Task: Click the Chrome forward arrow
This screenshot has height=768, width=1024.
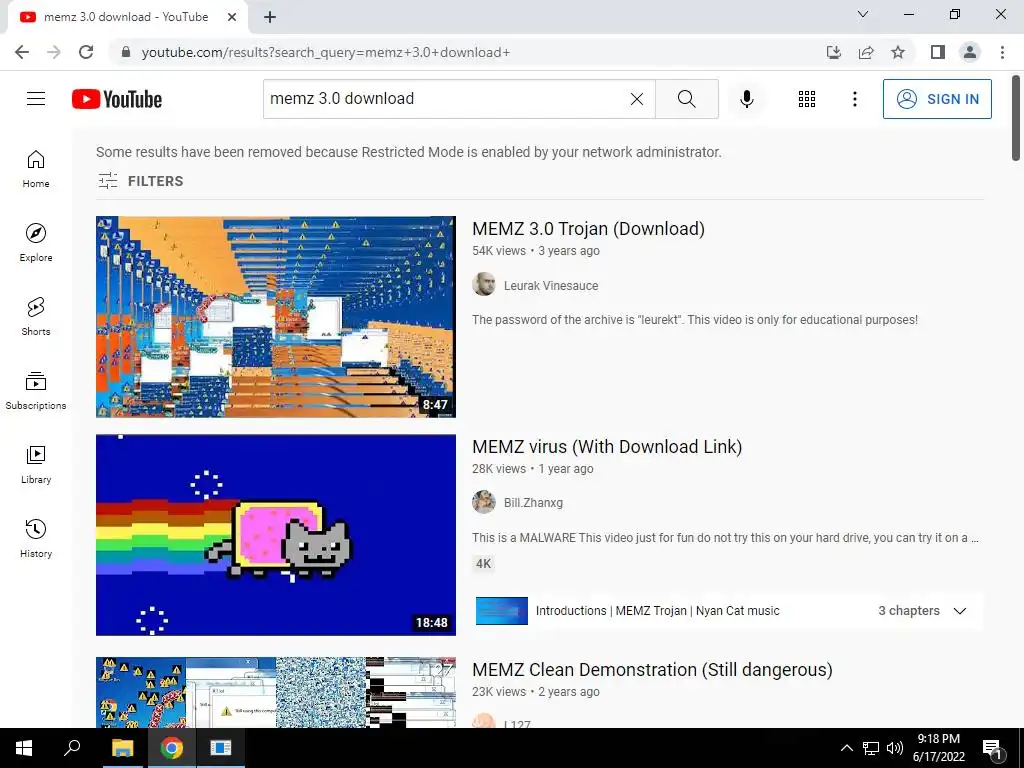Action: (54, 52)
